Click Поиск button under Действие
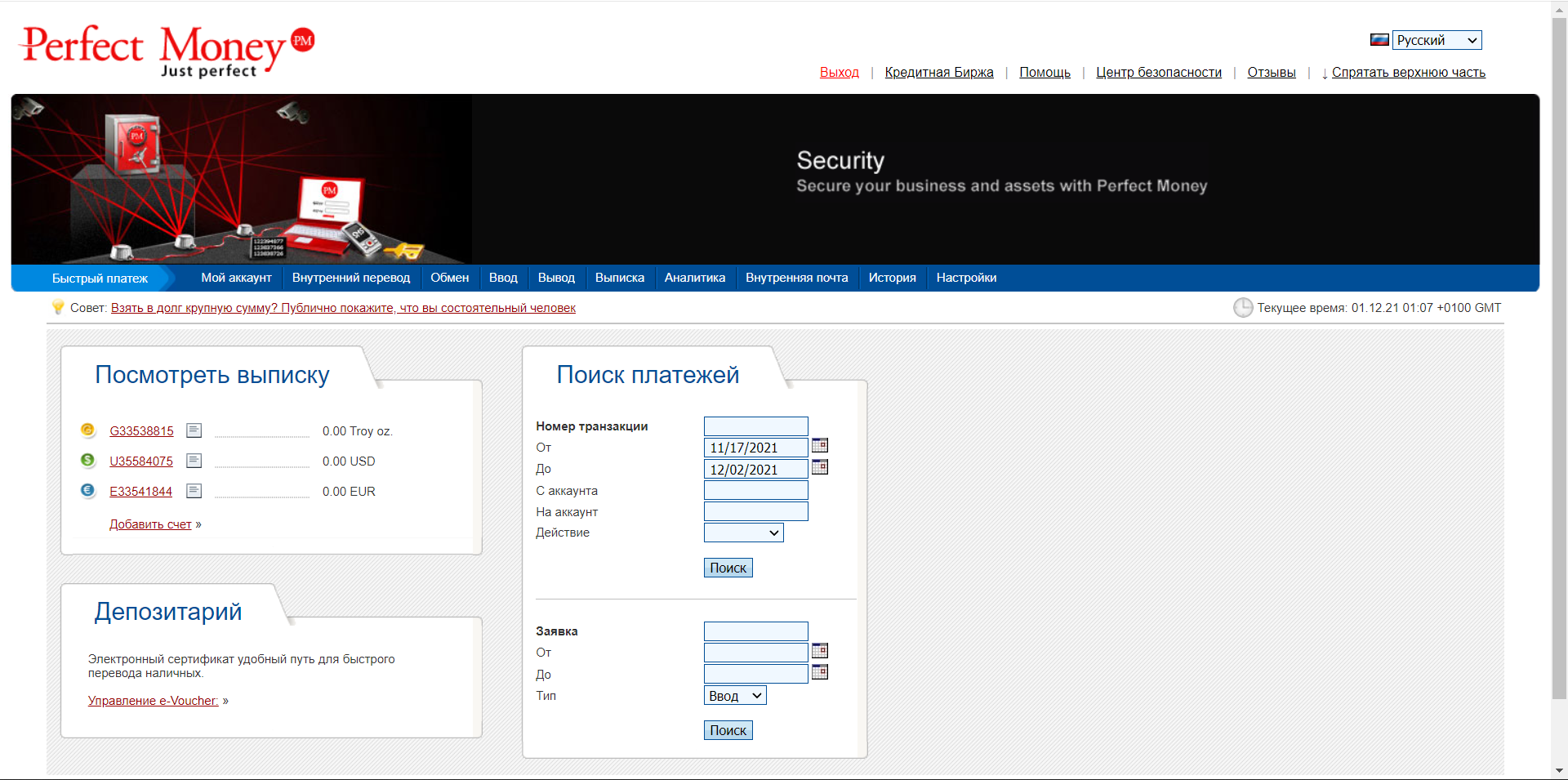 point(728,568)
